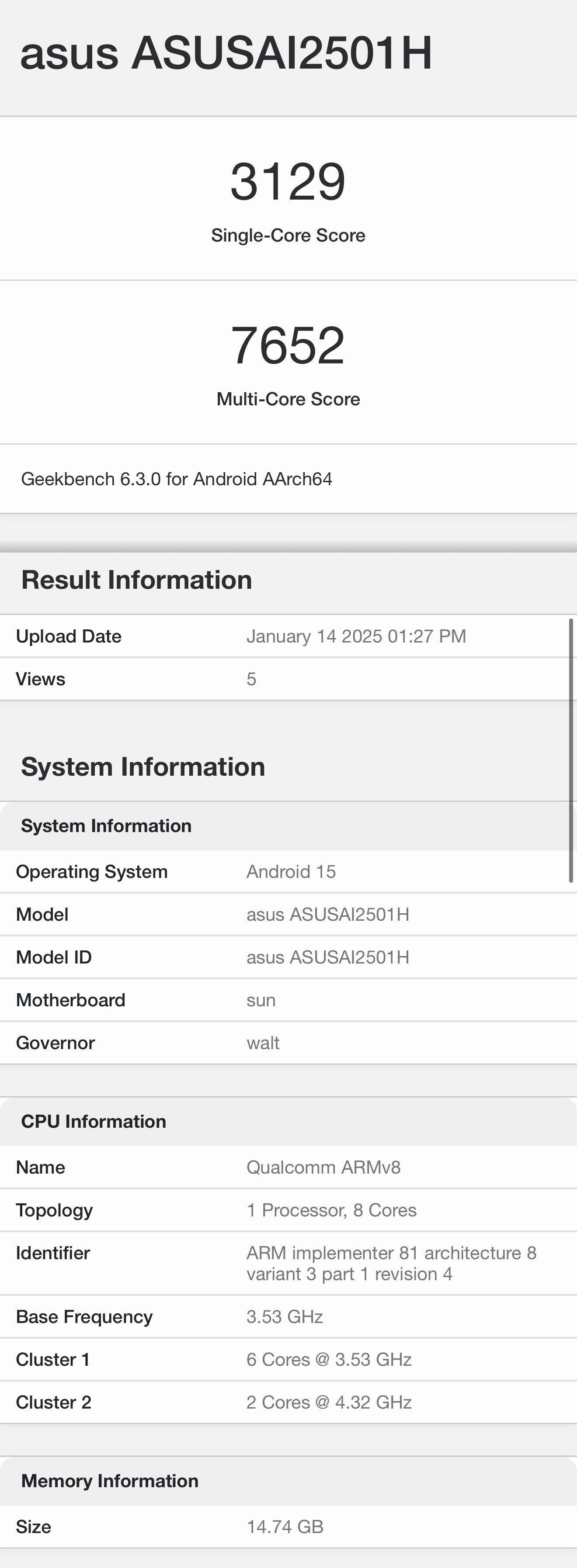Select the Qualcomm ARMv8 value

[323, 1167]
